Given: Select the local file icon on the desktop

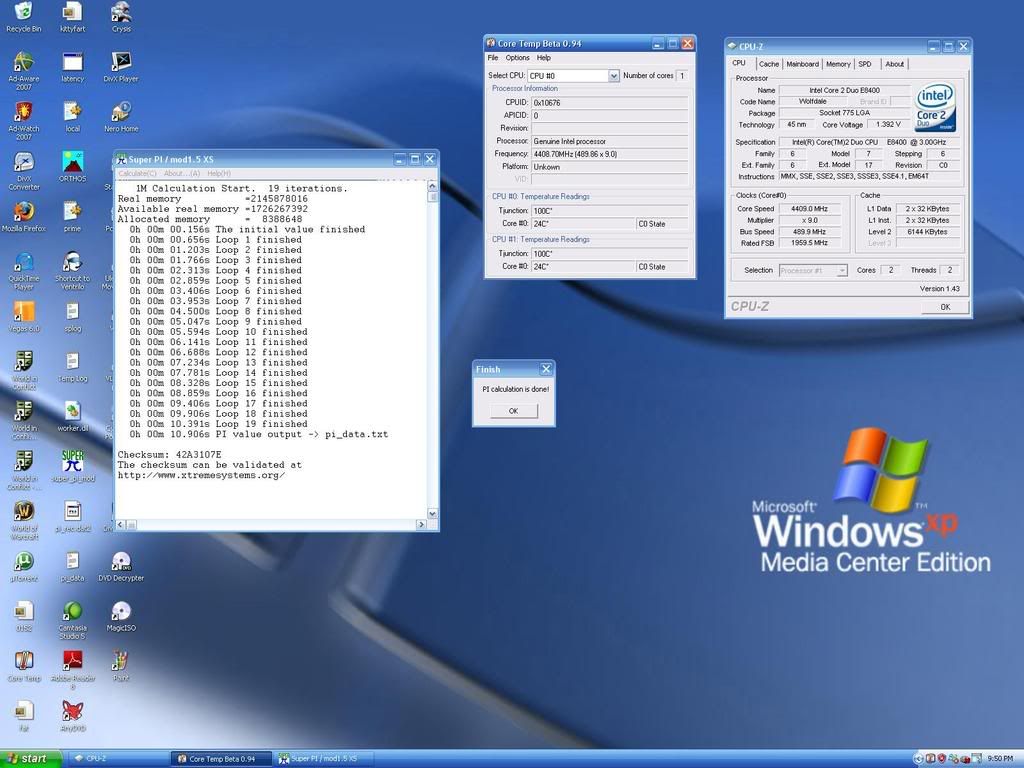Looking at the screenshot, I should click(72, 117).
